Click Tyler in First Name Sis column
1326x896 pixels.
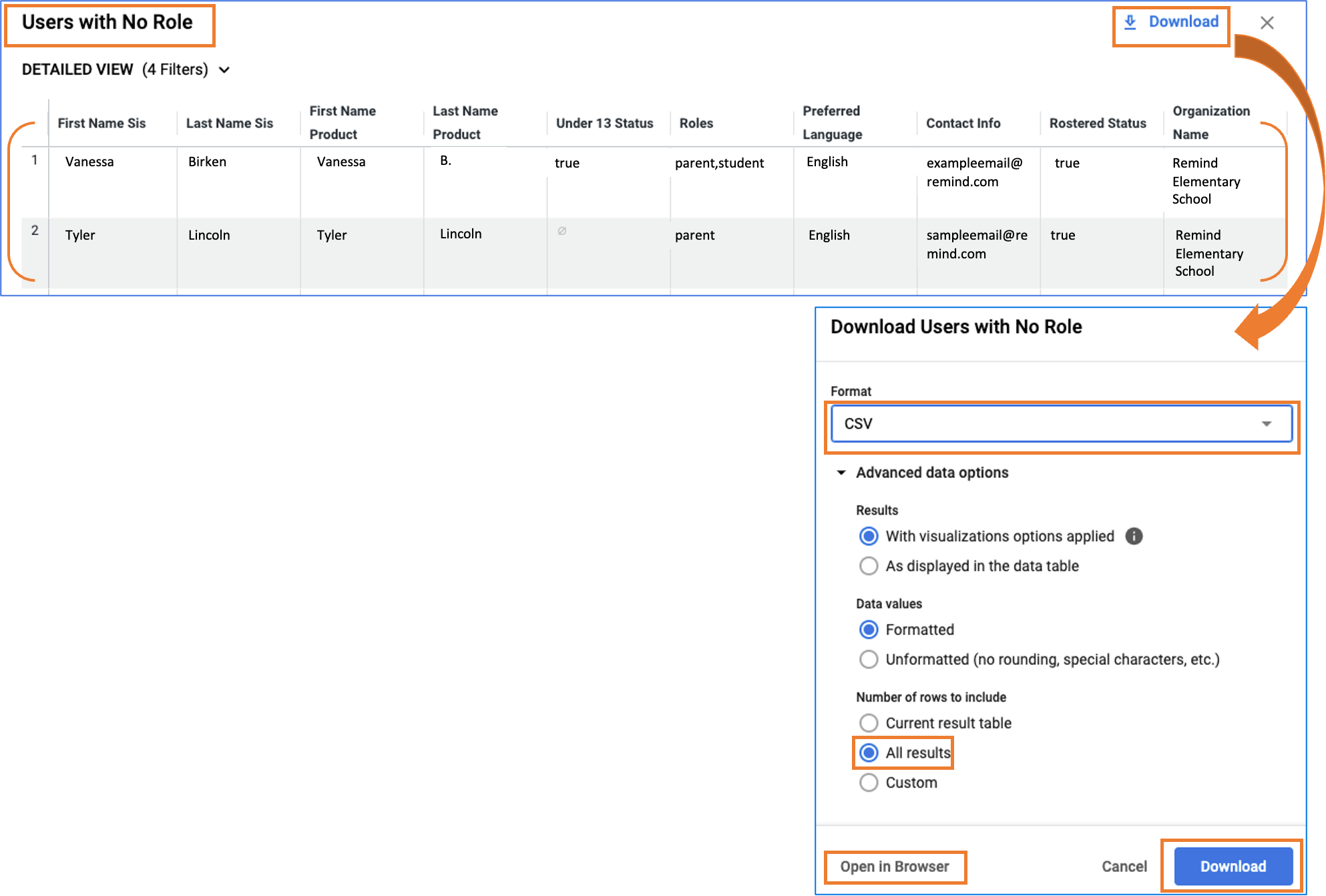(x=80, y=235)
